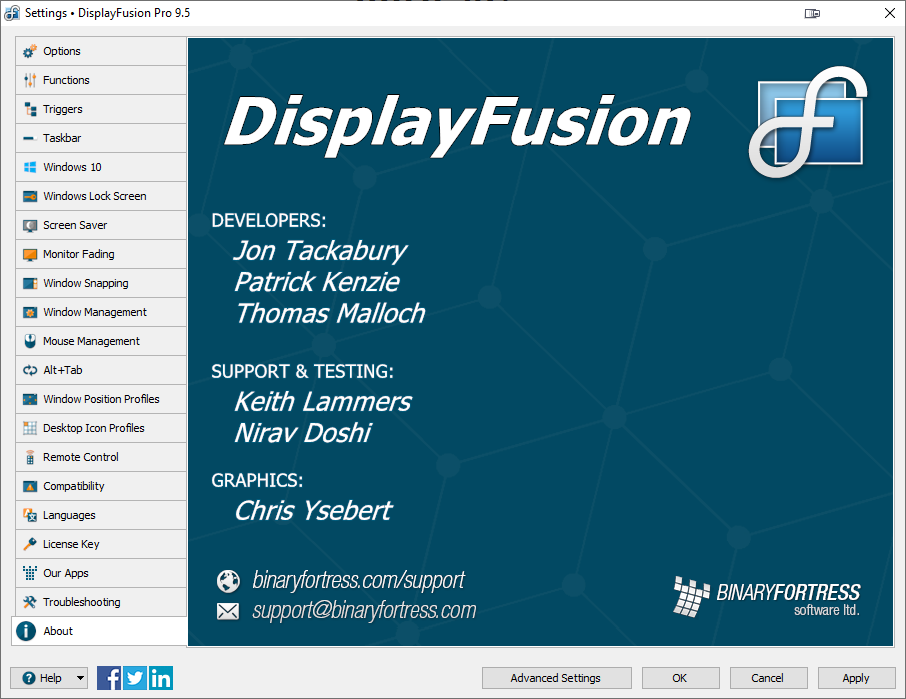Click the Remote Control icon
Image resolution: width=906 pixels, height=699 pixels.
(28, 457)
